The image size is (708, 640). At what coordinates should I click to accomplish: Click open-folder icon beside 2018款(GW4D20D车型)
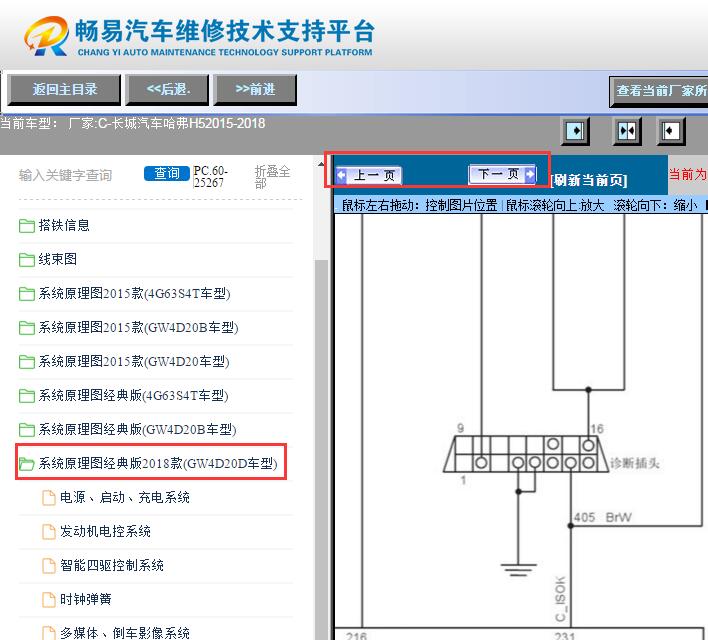27,463
